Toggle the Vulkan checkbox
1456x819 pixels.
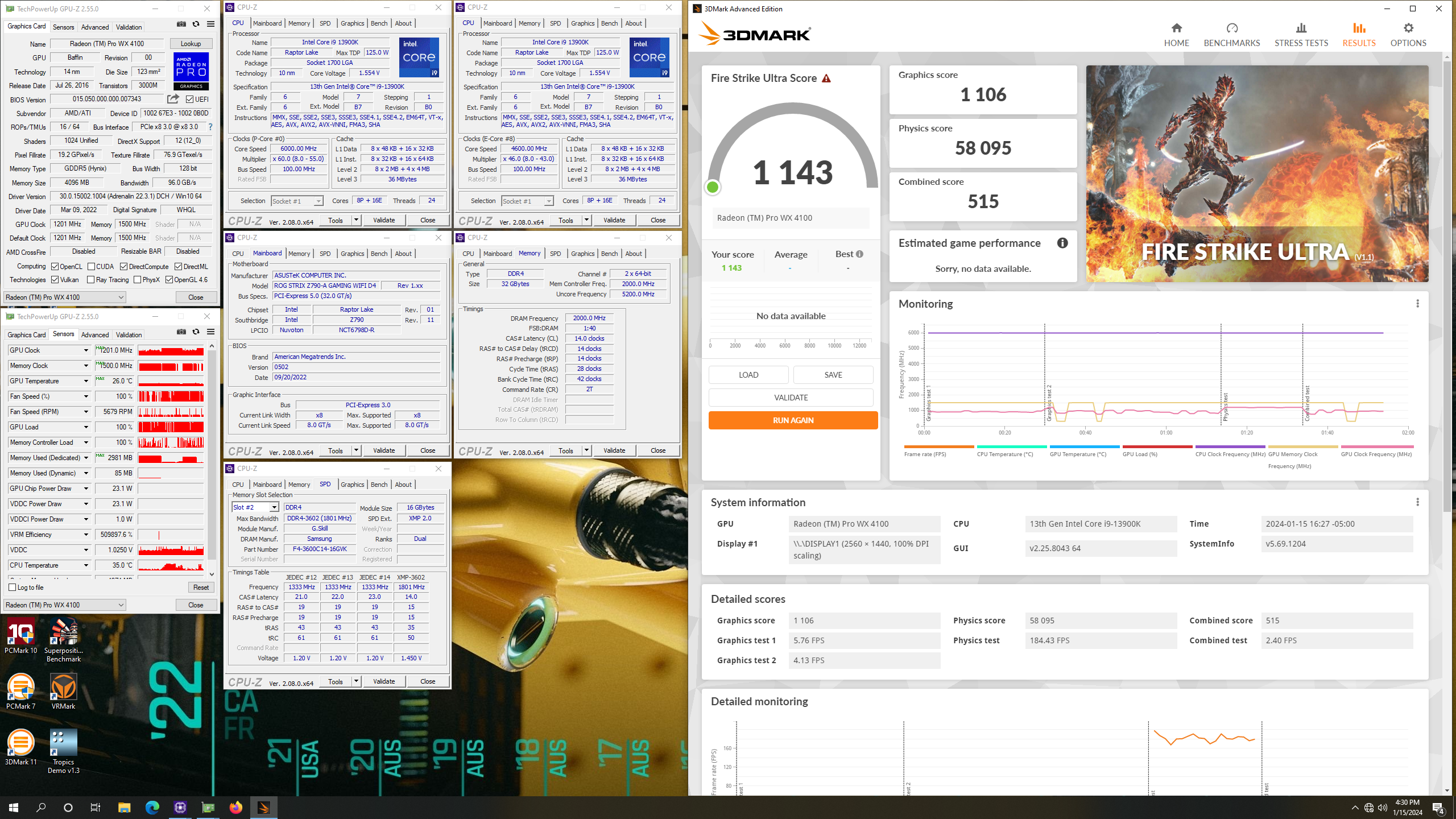[x=55, y=279]
